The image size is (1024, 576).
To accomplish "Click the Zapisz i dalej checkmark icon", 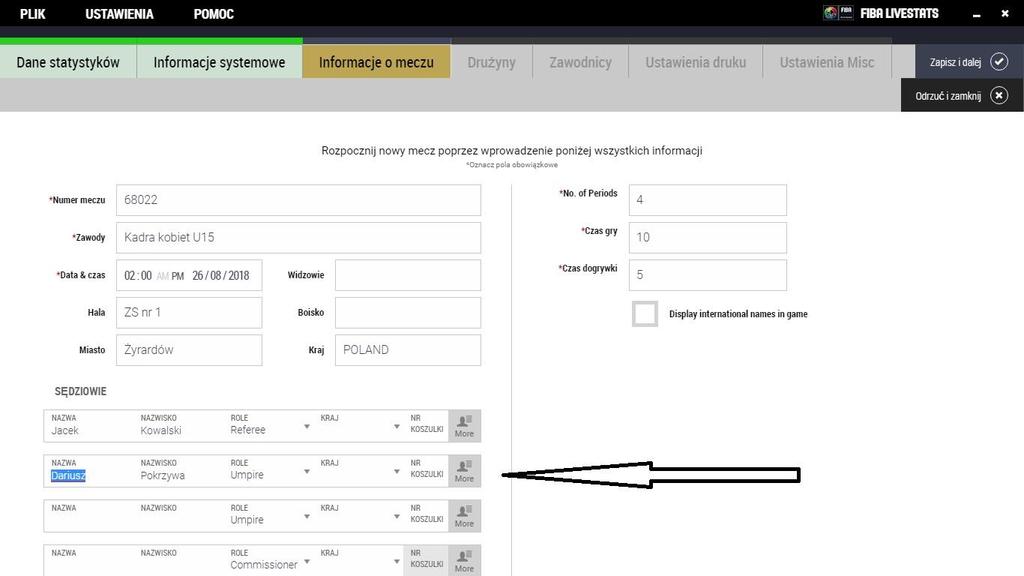I will coord(999,61).
